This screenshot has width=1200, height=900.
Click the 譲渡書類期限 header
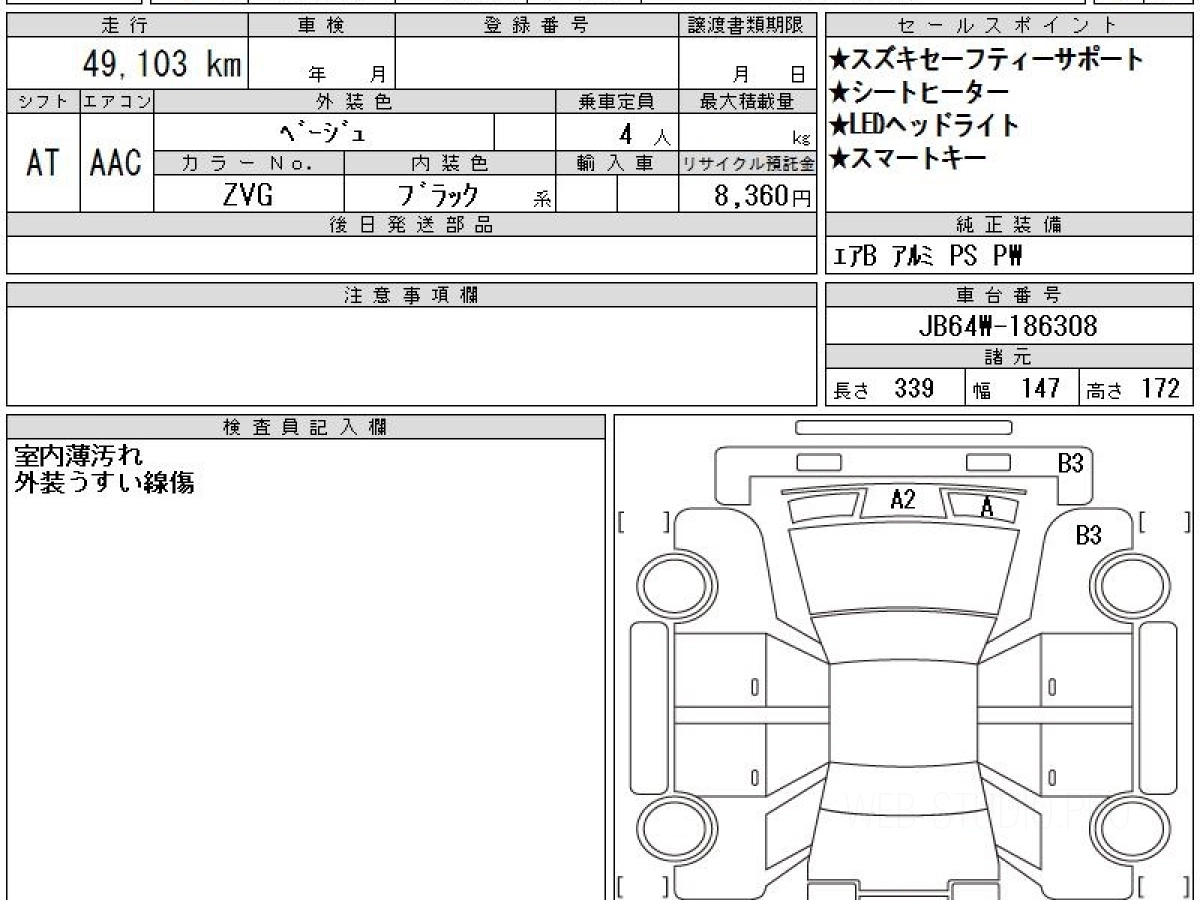747,26
